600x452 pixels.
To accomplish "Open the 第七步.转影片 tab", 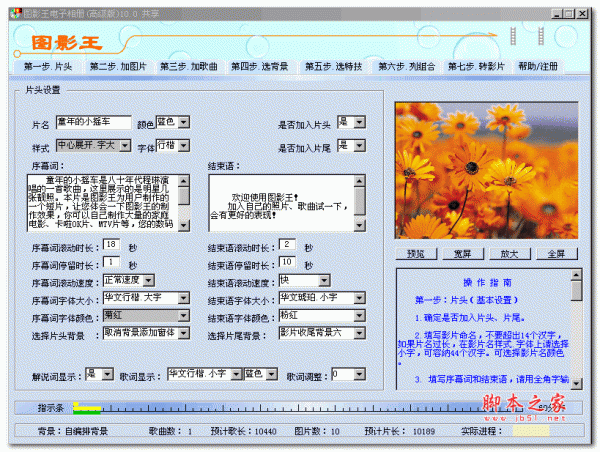I will pos(476,67).
